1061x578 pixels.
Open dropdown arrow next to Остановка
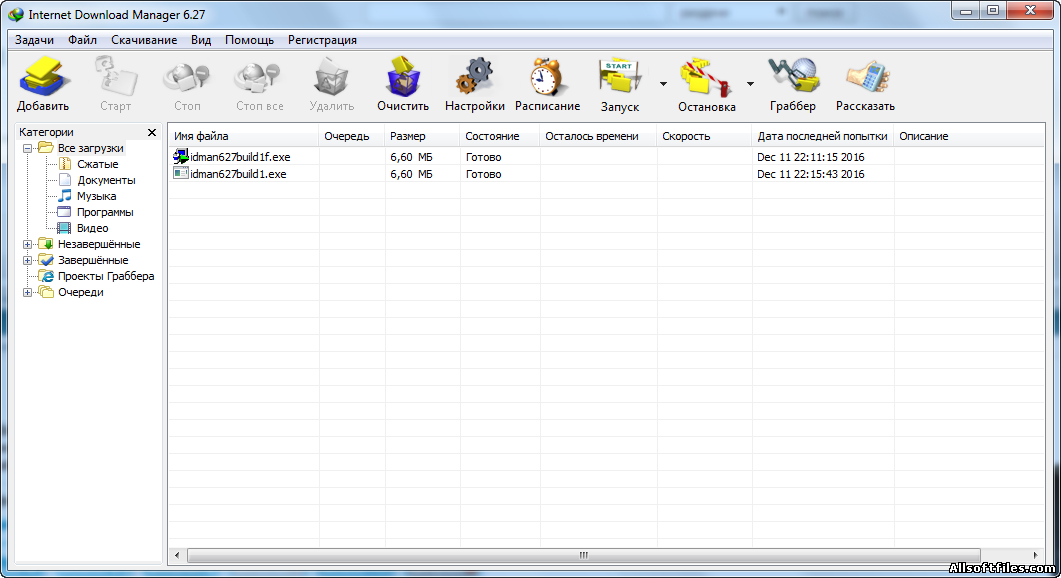(x=750, y=84)
